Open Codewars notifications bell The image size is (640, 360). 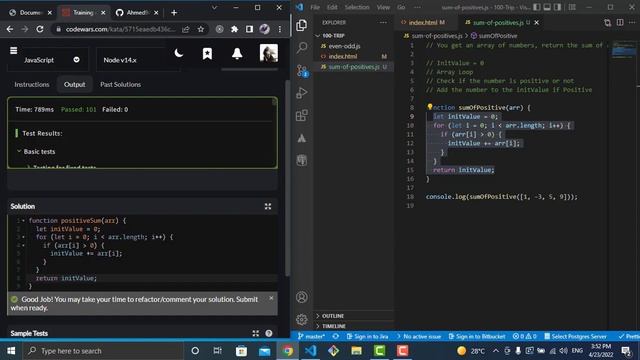[237, 53]
